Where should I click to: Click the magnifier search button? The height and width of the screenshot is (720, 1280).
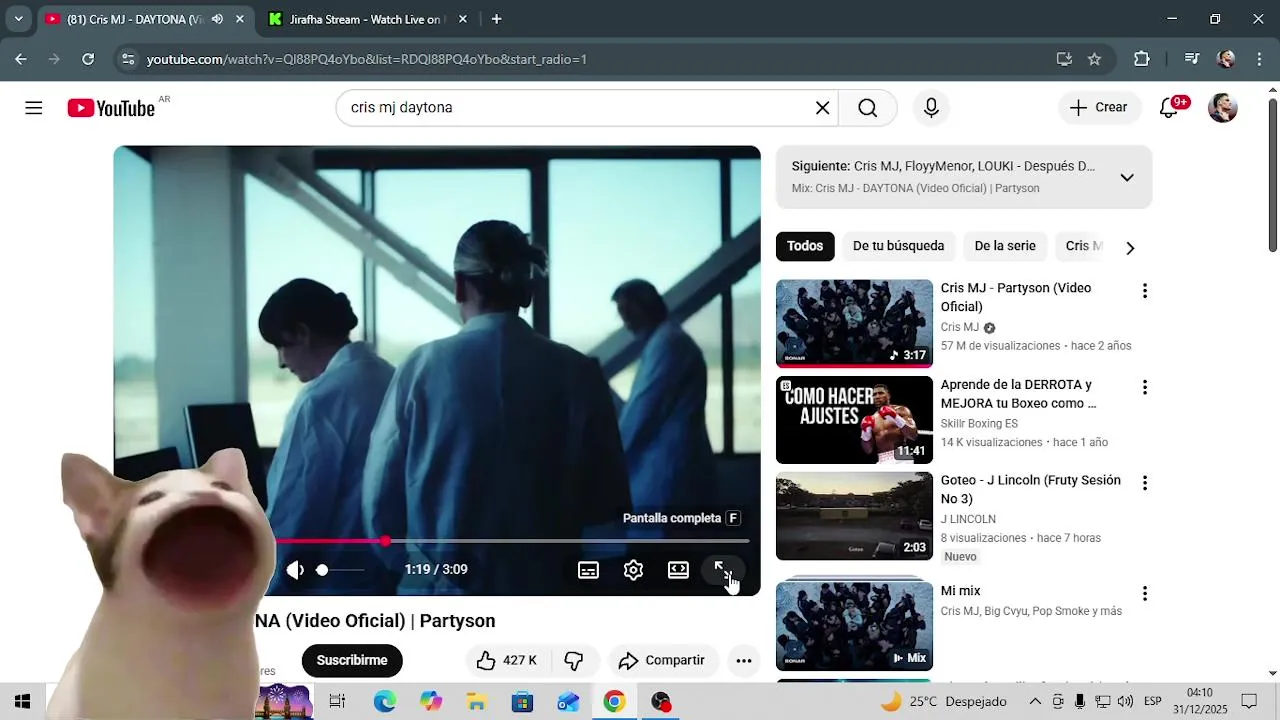pos(867,108)
